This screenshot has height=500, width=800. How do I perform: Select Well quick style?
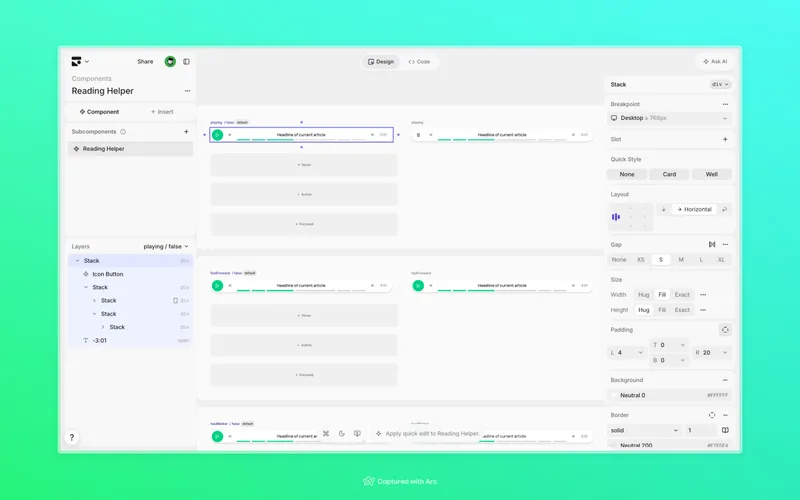point(712,174)
